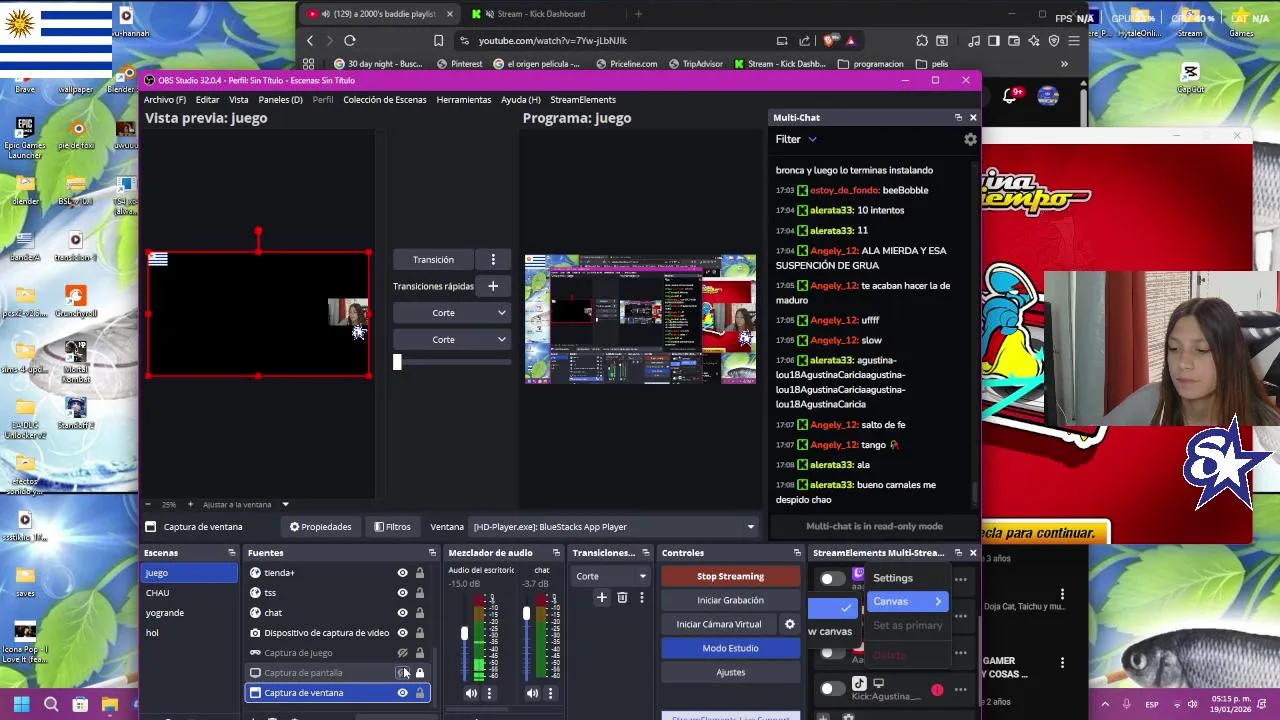
Task: Open chat audio channel options menu
Action: pos(549,693)
